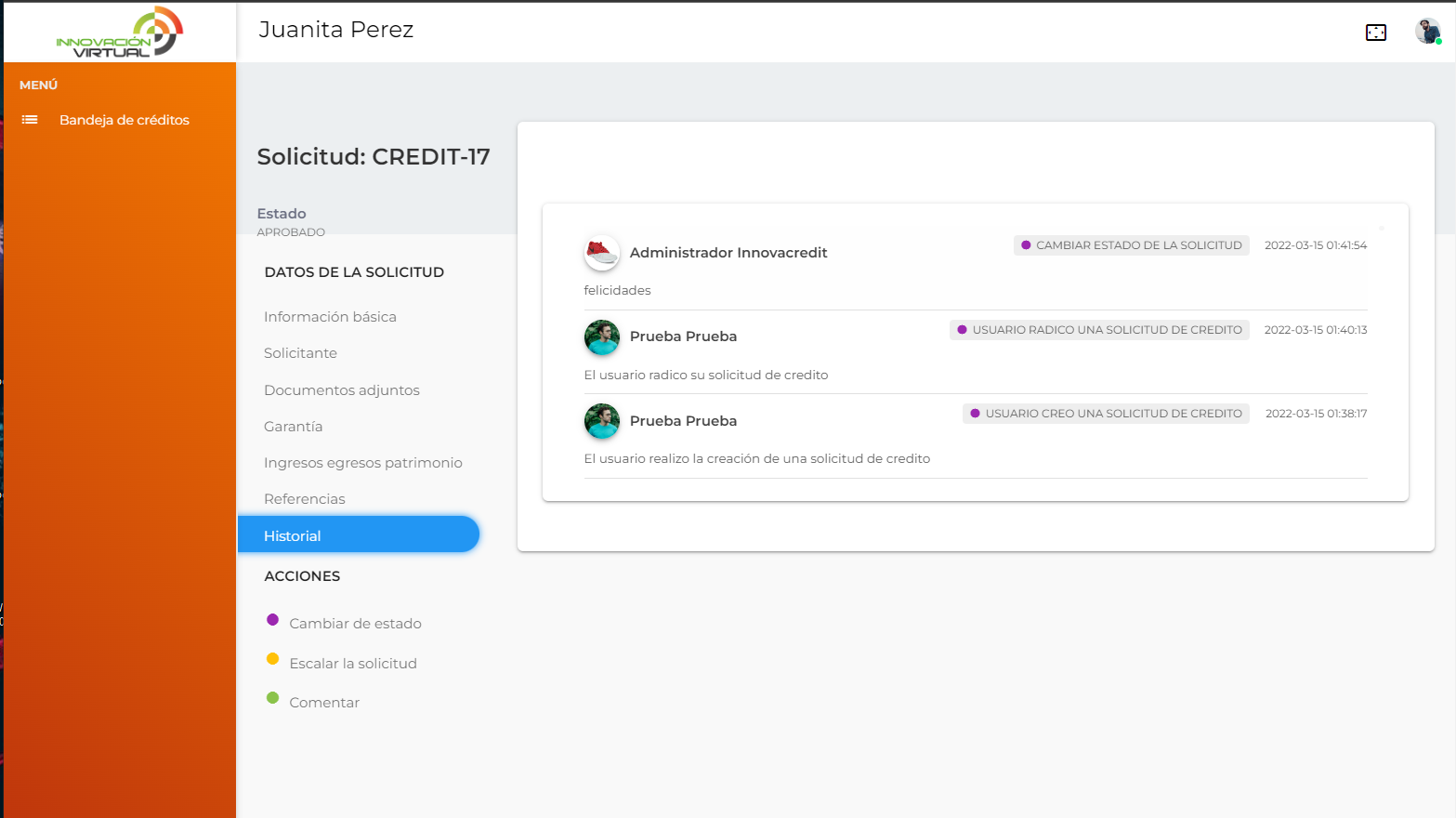Open Bandeja de créditos in sidebar menu

coord(124,120)
